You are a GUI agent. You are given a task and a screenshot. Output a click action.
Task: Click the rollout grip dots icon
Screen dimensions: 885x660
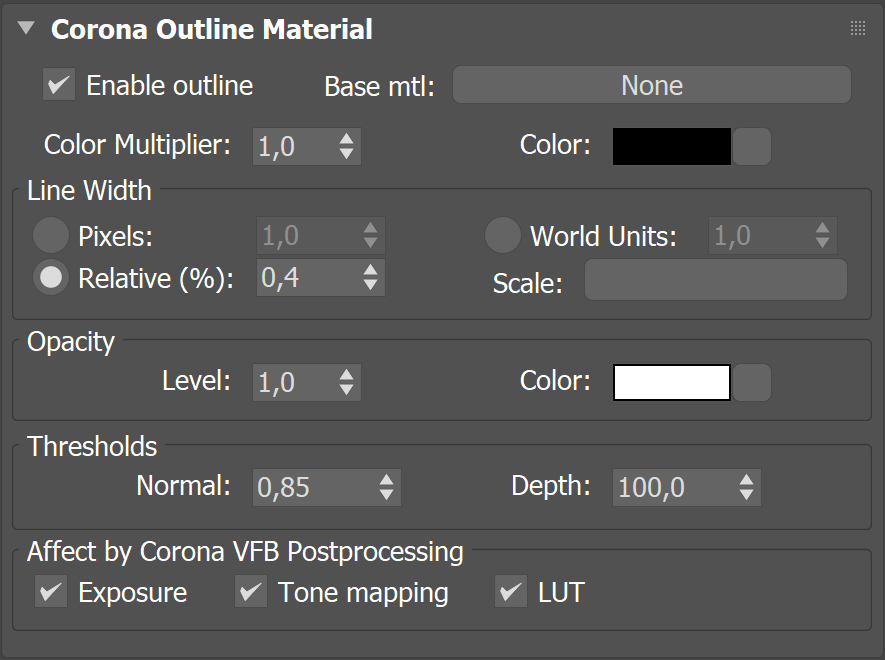point(857,28)
